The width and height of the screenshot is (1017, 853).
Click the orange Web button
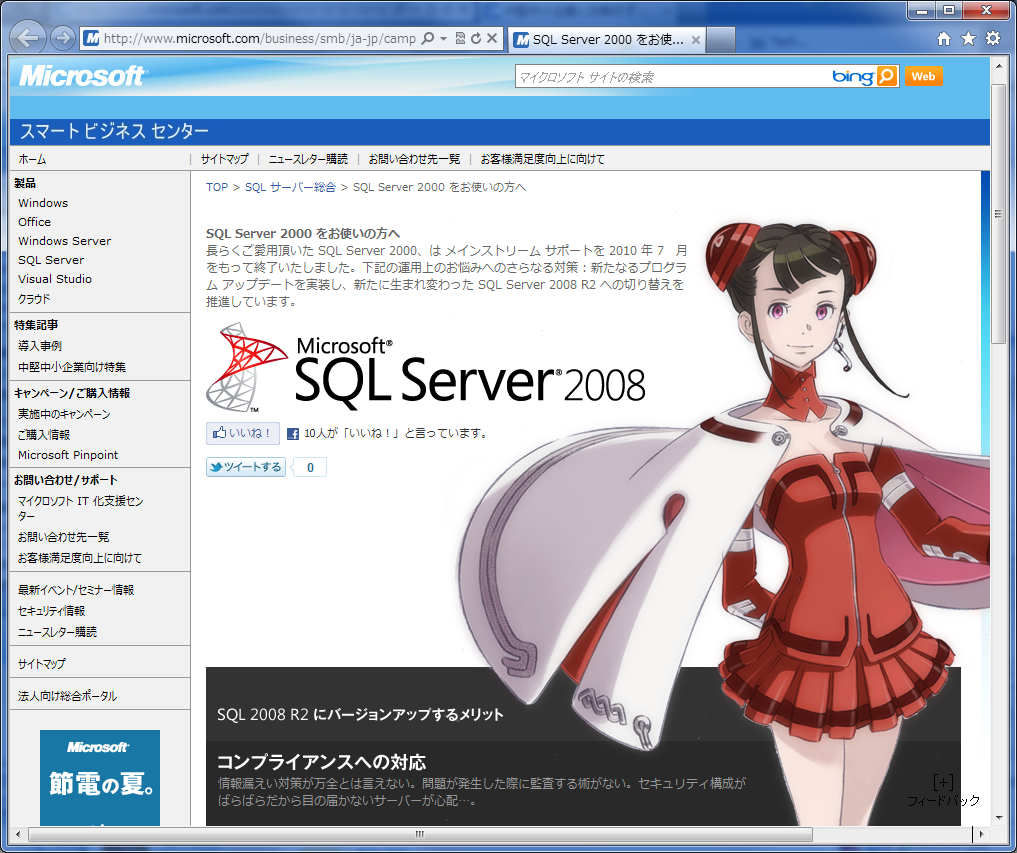tap(923, 77)
